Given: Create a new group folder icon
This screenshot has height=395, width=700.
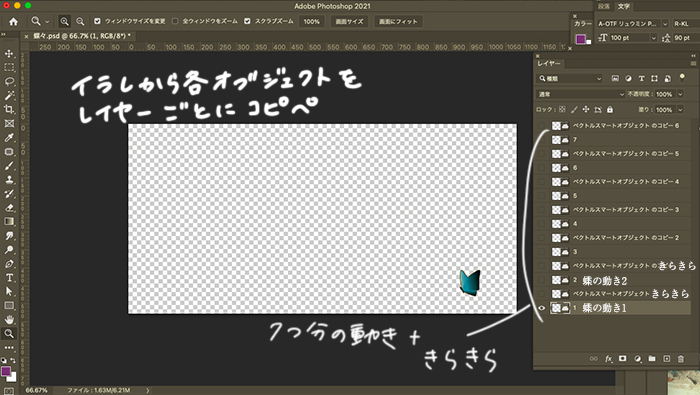Looking at the screenshot, I should coord(652,359).
